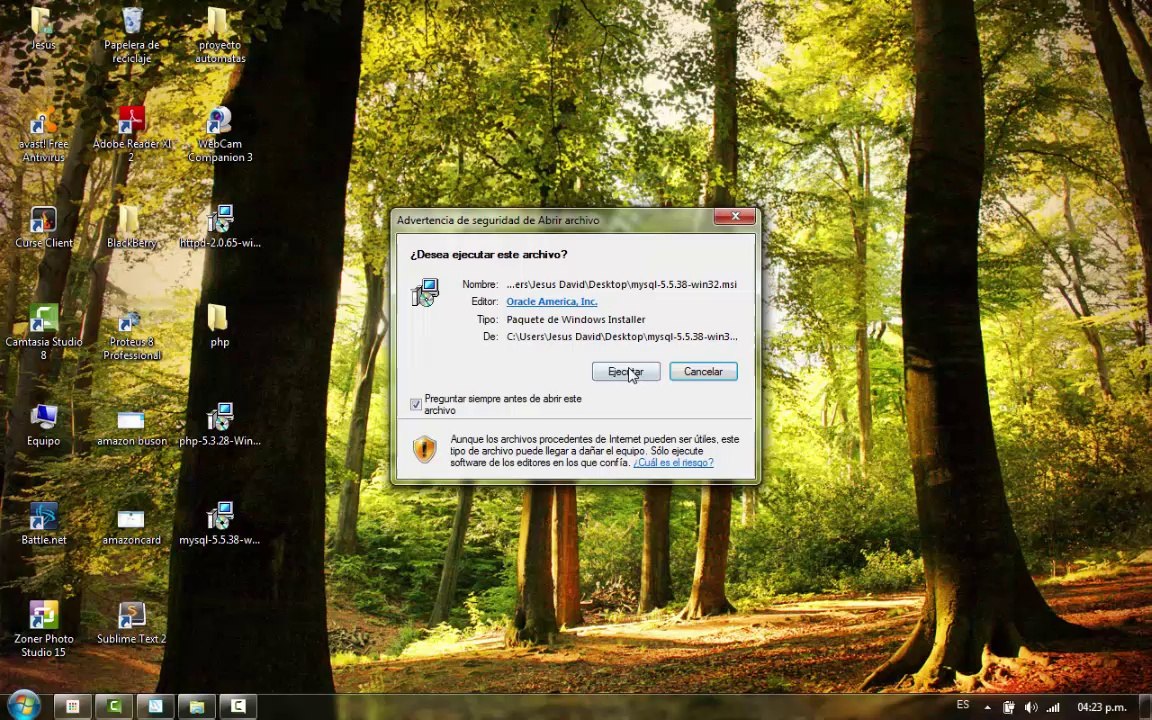Open the green Camtasia taskbar button
This screenshot has height=720, width=1152.
pos(113,707)
